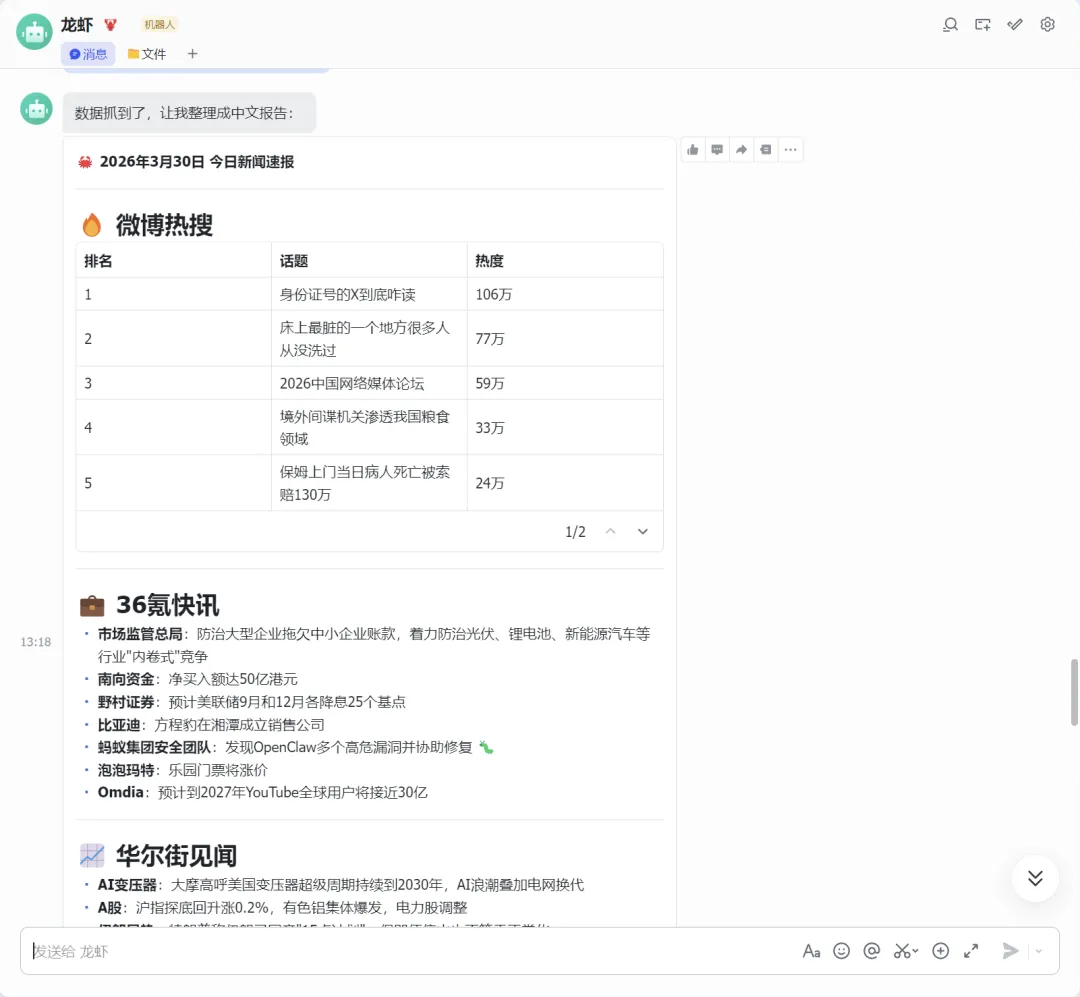Click the double-checkmark icon in header
Image resolution: width=1080 pixels, height=997 pixels.
[x=1015, y=25]
